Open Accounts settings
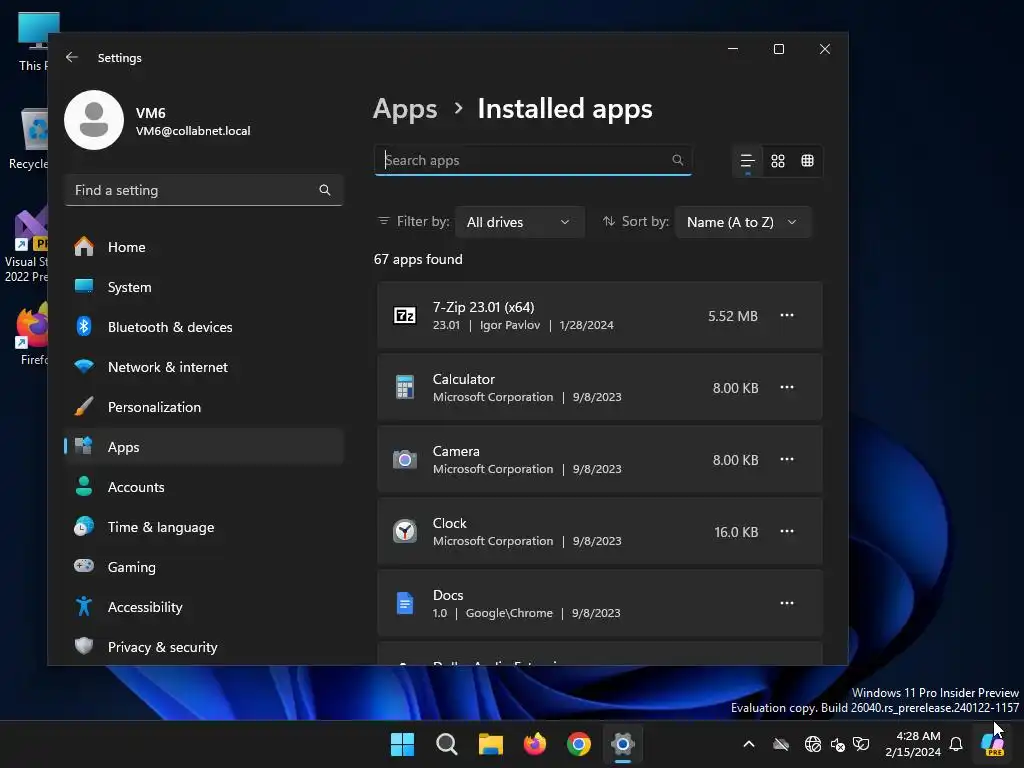 point(204,487)
